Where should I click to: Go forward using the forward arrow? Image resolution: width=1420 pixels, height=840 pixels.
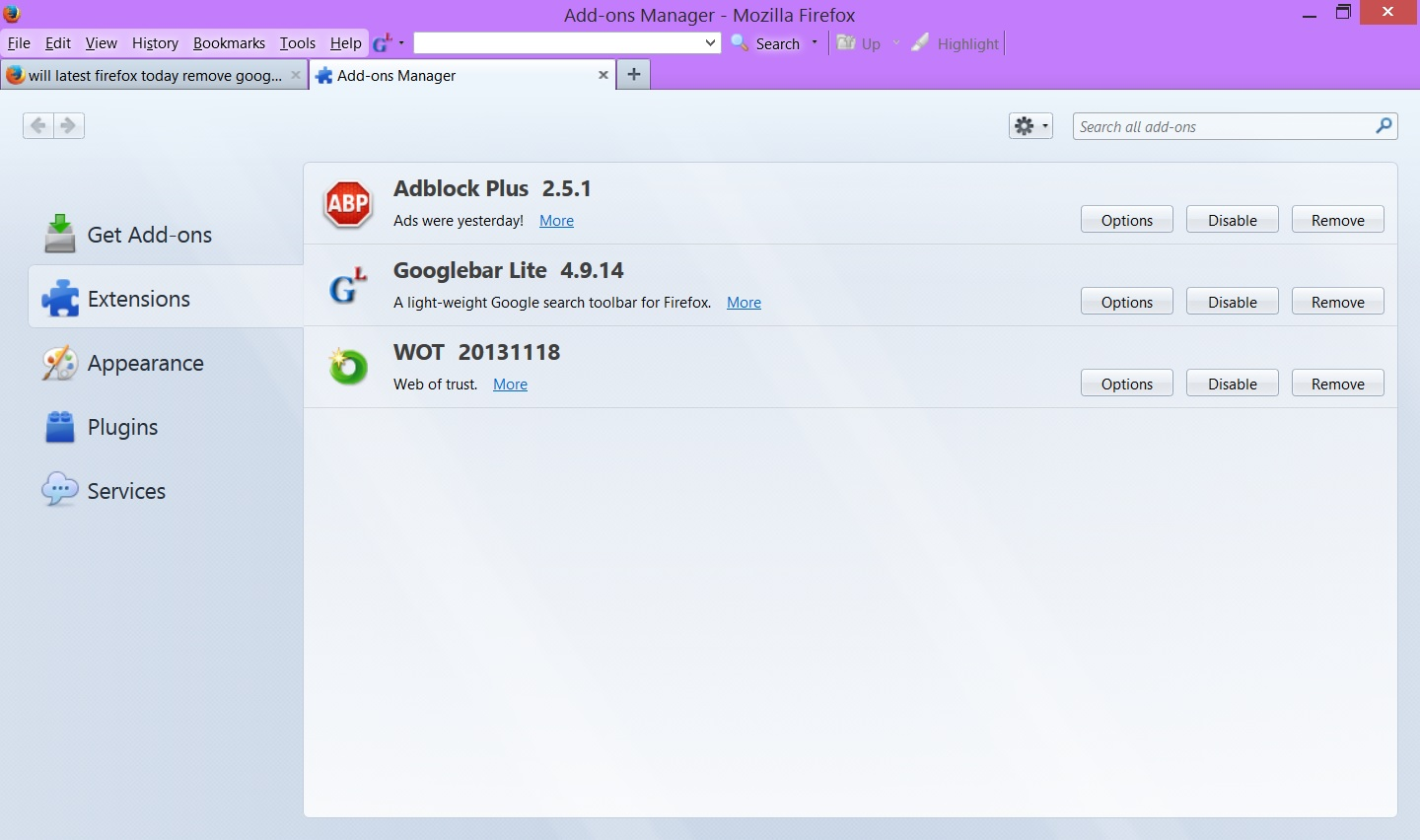(x=69, y=125)
